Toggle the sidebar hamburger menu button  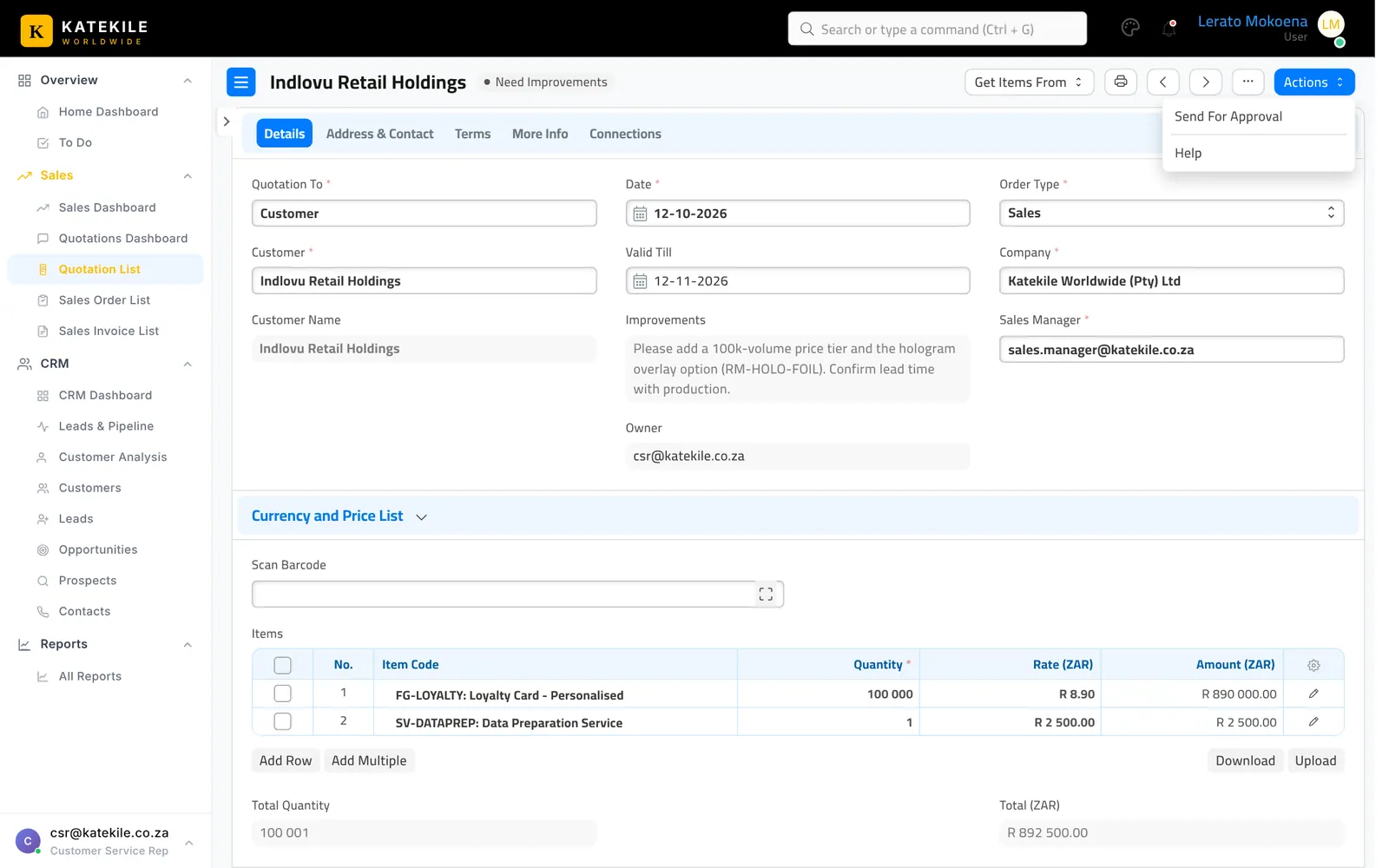point(241,82)
